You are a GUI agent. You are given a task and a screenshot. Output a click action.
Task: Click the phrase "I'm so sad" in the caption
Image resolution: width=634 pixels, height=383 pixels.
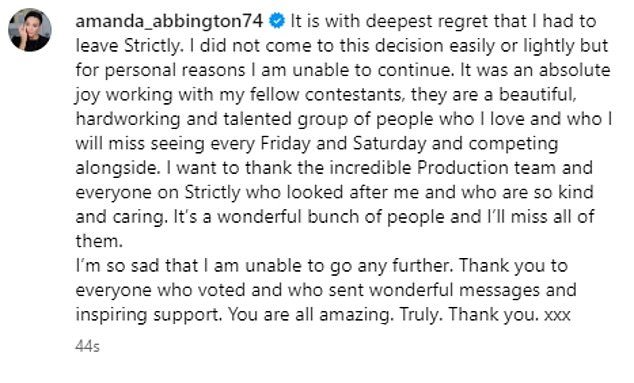coord(117,266)
